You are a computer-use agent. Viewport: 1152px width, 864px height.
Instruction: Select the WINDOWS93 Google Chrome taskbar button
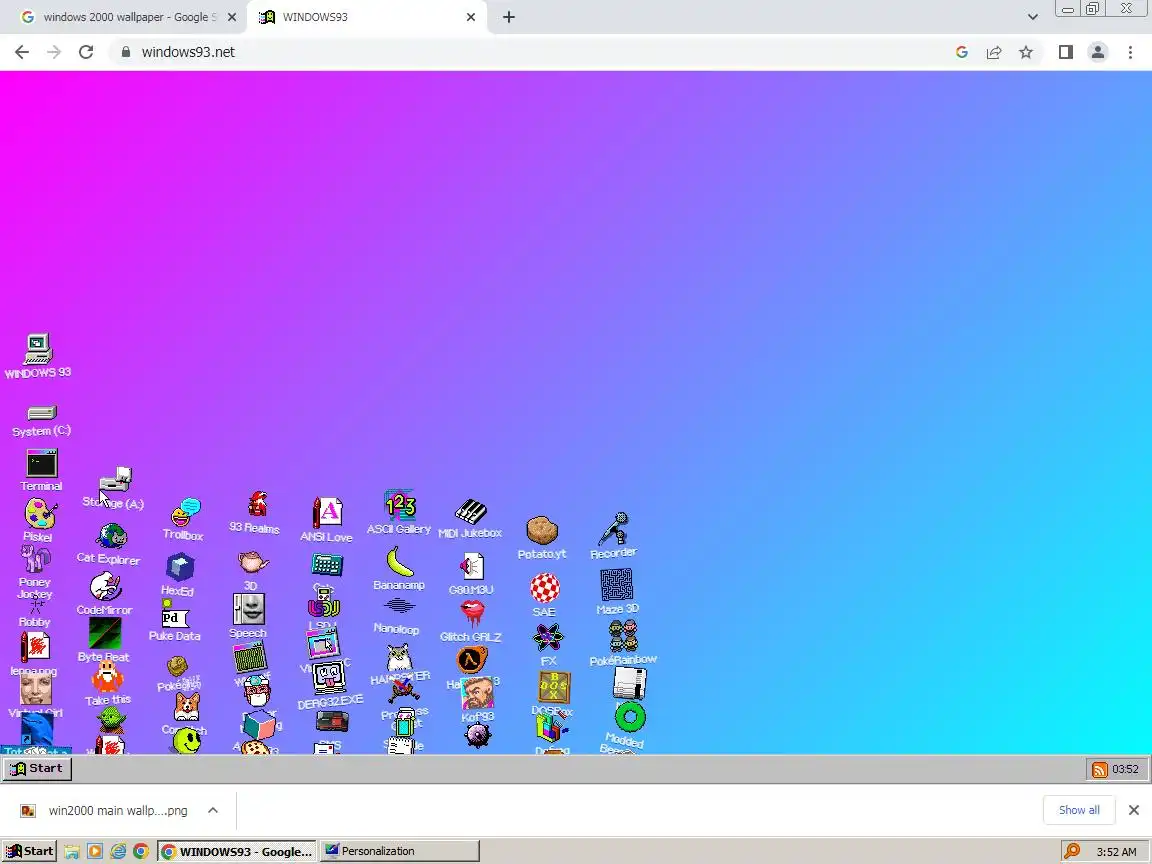click(237, 852)
